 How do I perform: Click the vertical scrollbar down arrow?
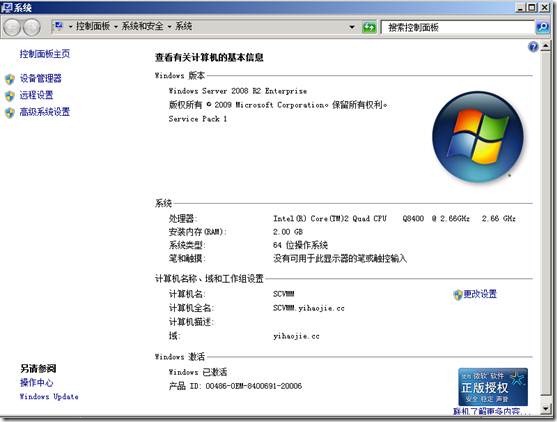point(545,410)
